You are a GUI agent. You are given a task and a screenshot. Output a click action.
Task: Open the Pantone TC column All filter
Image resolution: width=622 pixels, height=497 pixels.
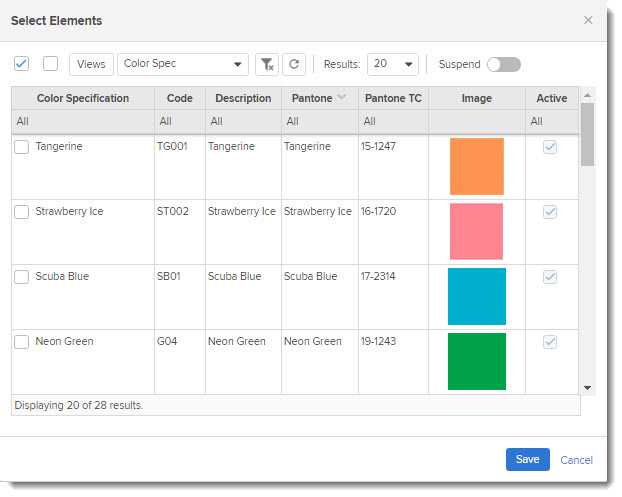pos(393,121)
